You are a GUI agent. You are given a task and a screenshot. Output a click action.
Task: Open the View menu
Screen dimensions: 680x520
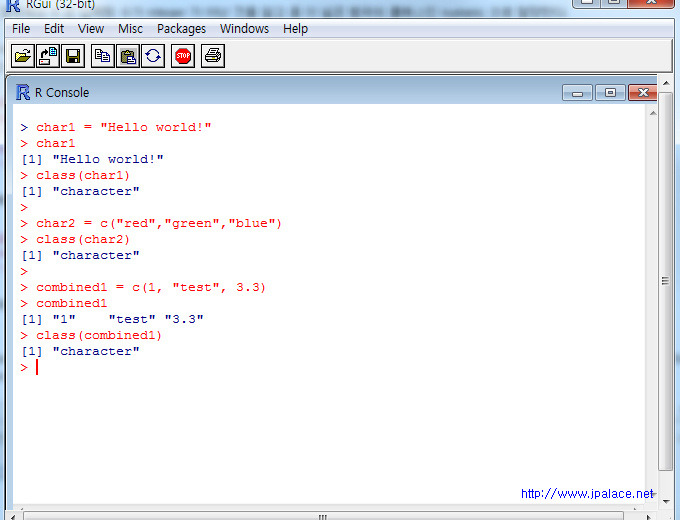tap(91, 29)
